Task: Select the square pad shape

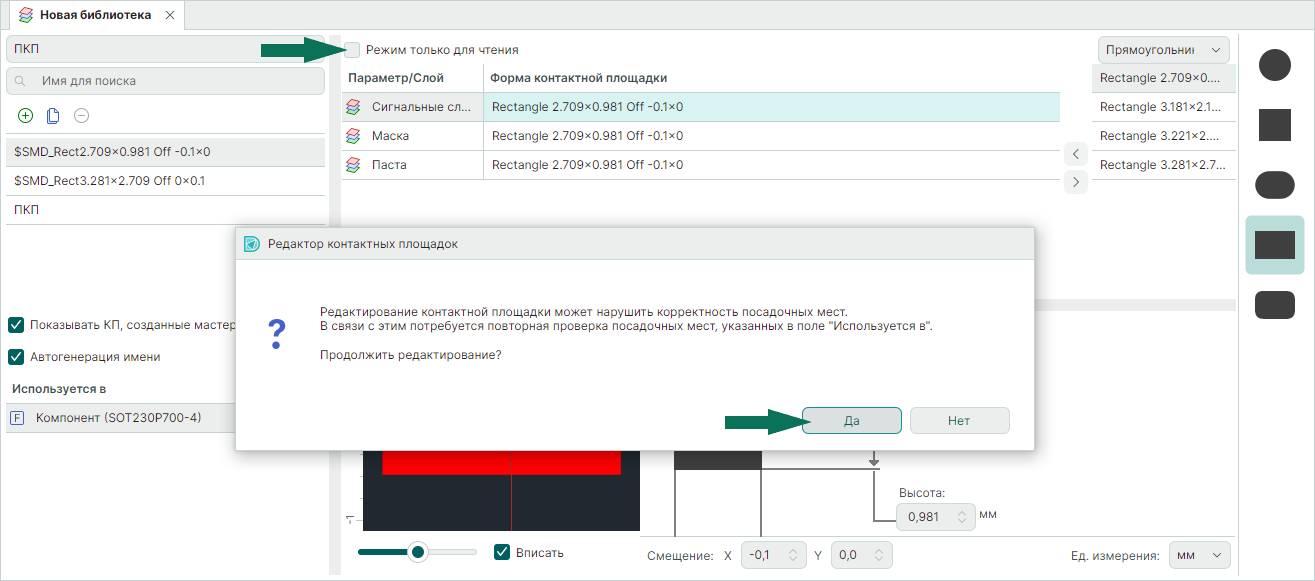Action: (x=1274, y=125)
